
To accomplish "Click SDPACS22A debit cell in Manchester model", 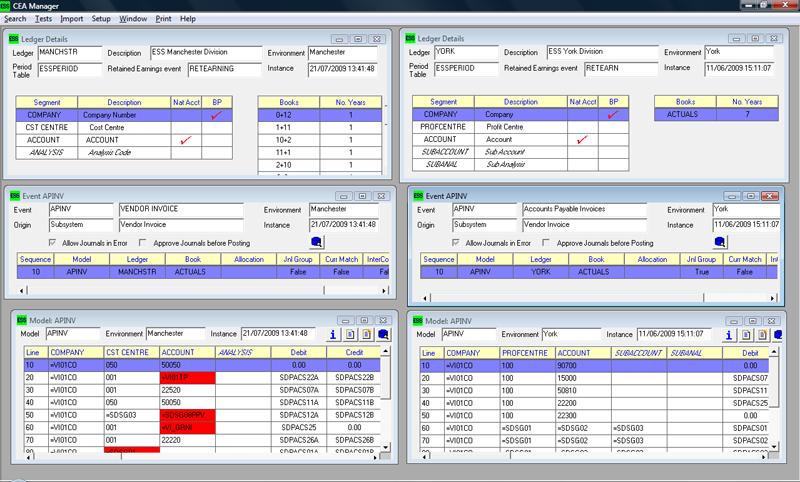I will coord(298,378).
